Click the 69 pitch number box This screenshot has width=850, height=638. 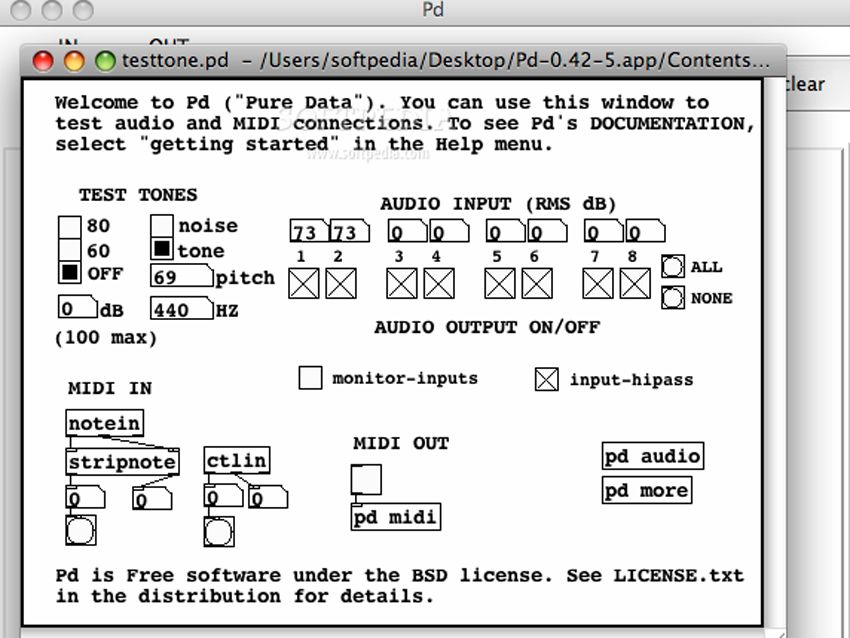180,278
